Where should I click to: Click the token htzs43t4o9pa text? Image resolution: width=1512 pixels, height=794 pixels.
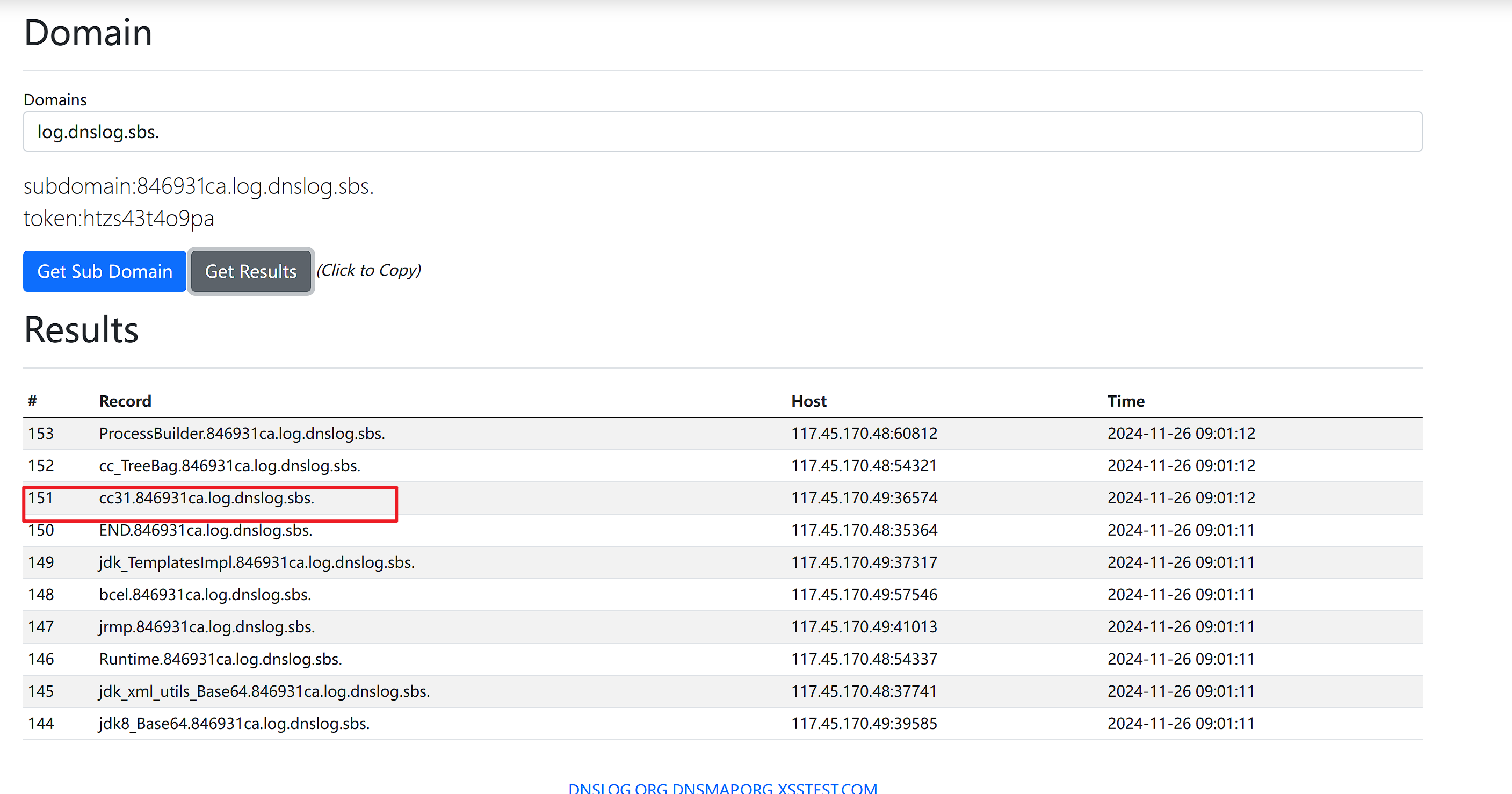tap(119, 218)
